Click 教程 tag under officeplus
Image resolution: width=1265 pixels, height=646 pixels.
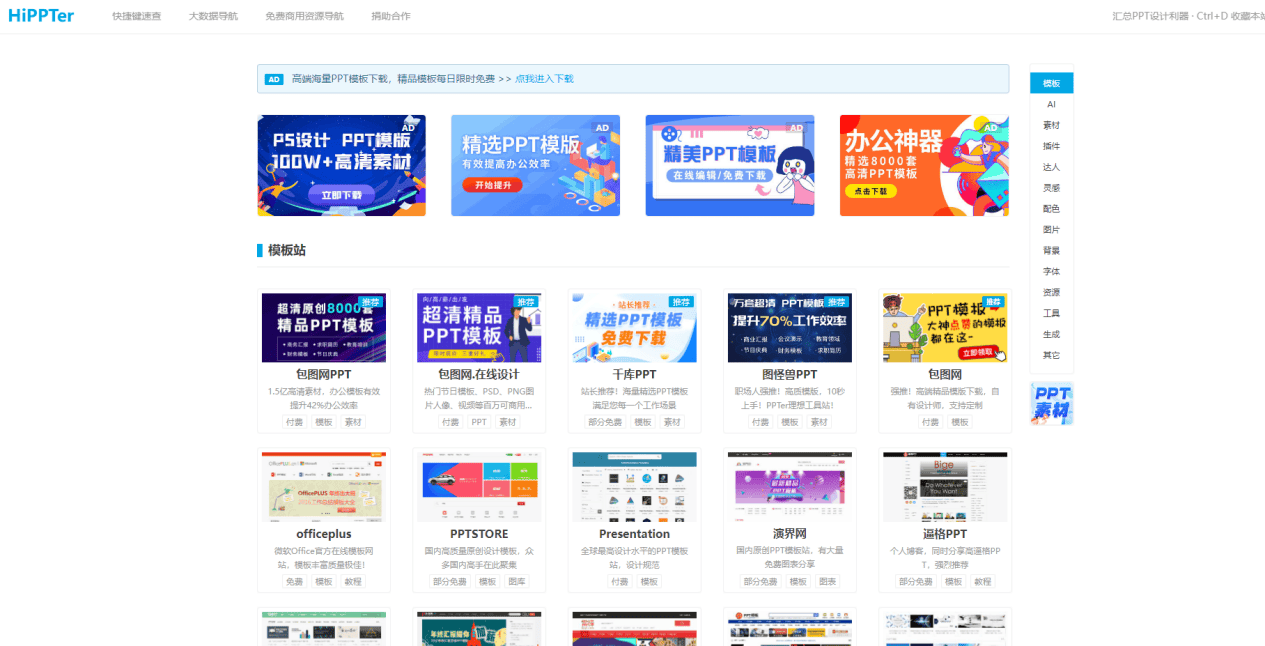pyautogui.click(x=353, y=581)
